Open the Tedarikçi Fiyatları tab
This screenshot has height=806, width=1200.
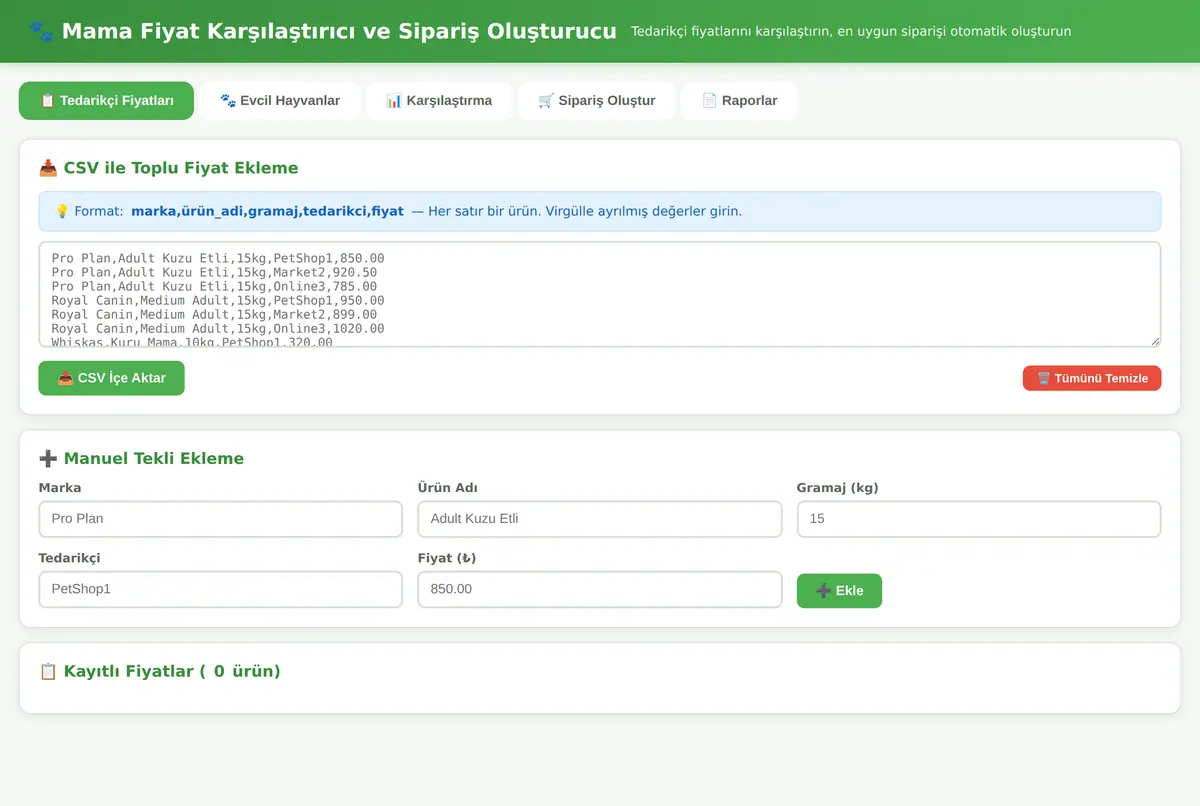(x=106, y=101)
